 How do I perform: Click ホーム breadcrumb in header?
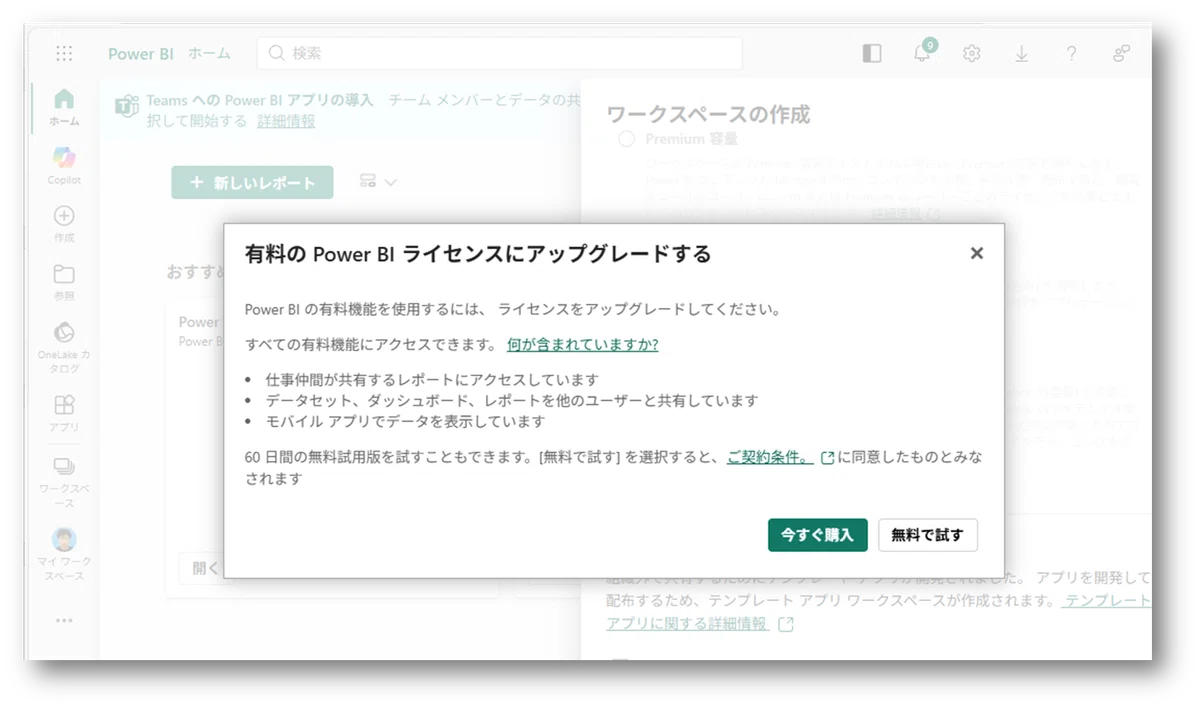point(209,54)
